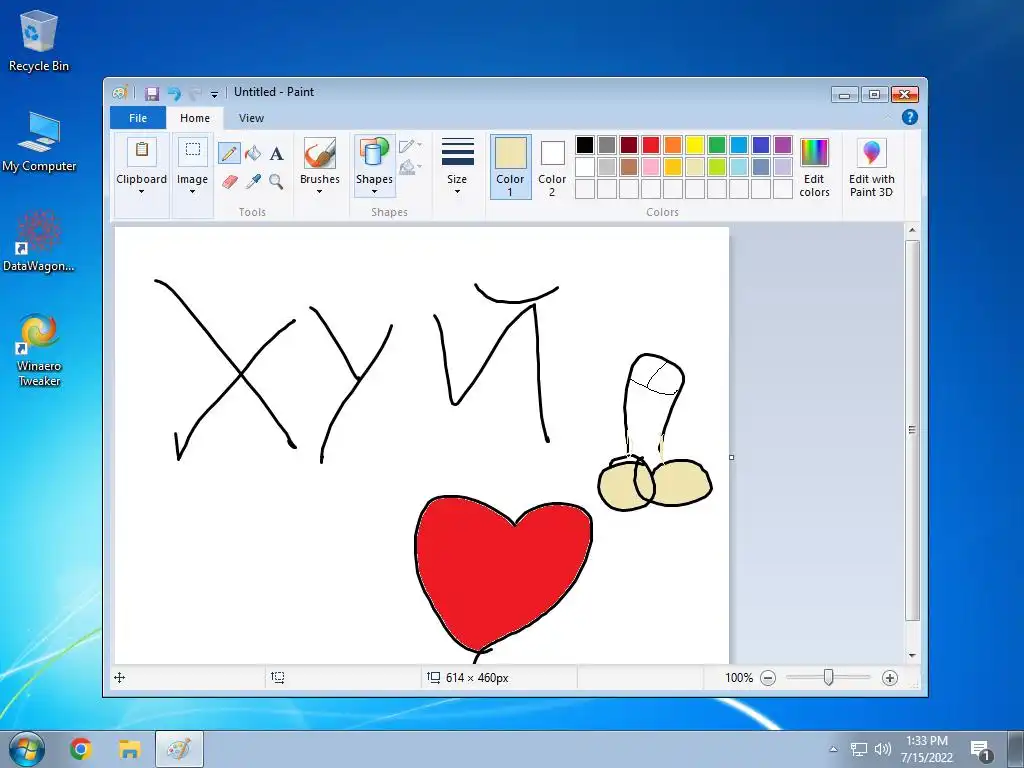This screenshot has height=768, width=1024.
Task: Open the File menu
Action: pos(138,118)
